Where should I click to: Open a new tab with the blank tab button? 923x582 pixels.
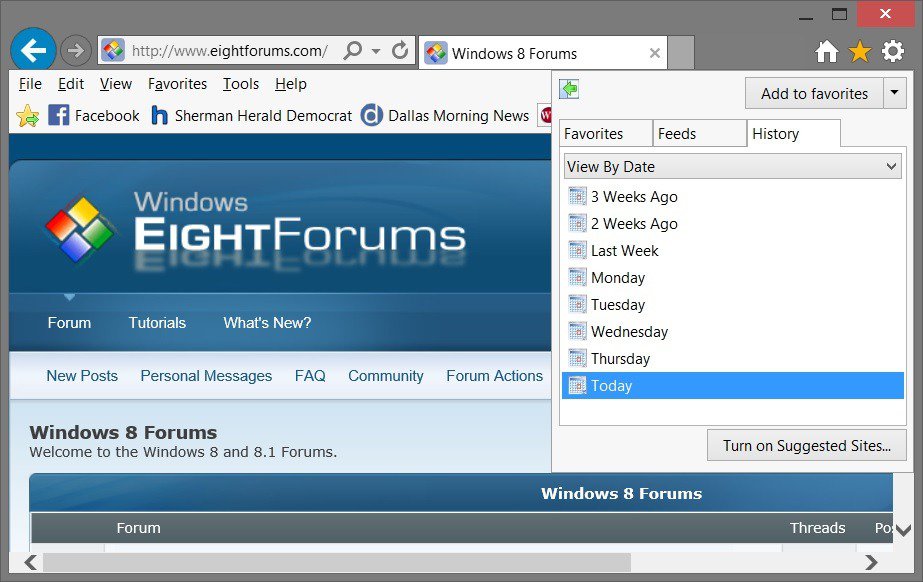pos(681,53)
